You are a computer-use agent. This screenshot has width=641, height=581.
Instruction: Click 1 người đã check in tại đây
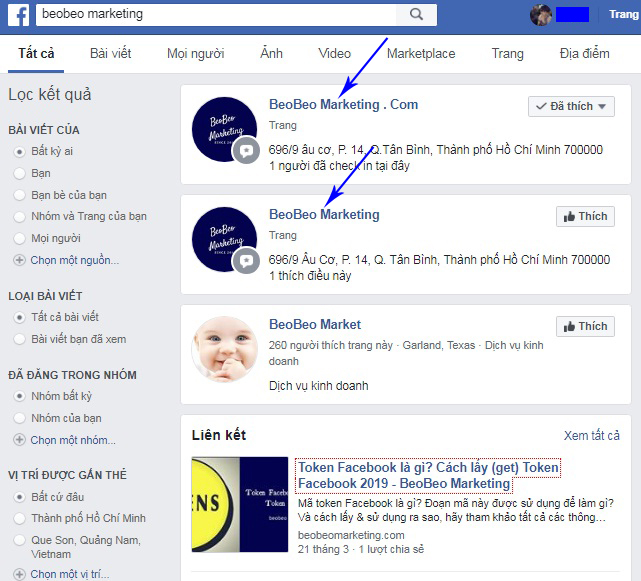coord(339,166)
